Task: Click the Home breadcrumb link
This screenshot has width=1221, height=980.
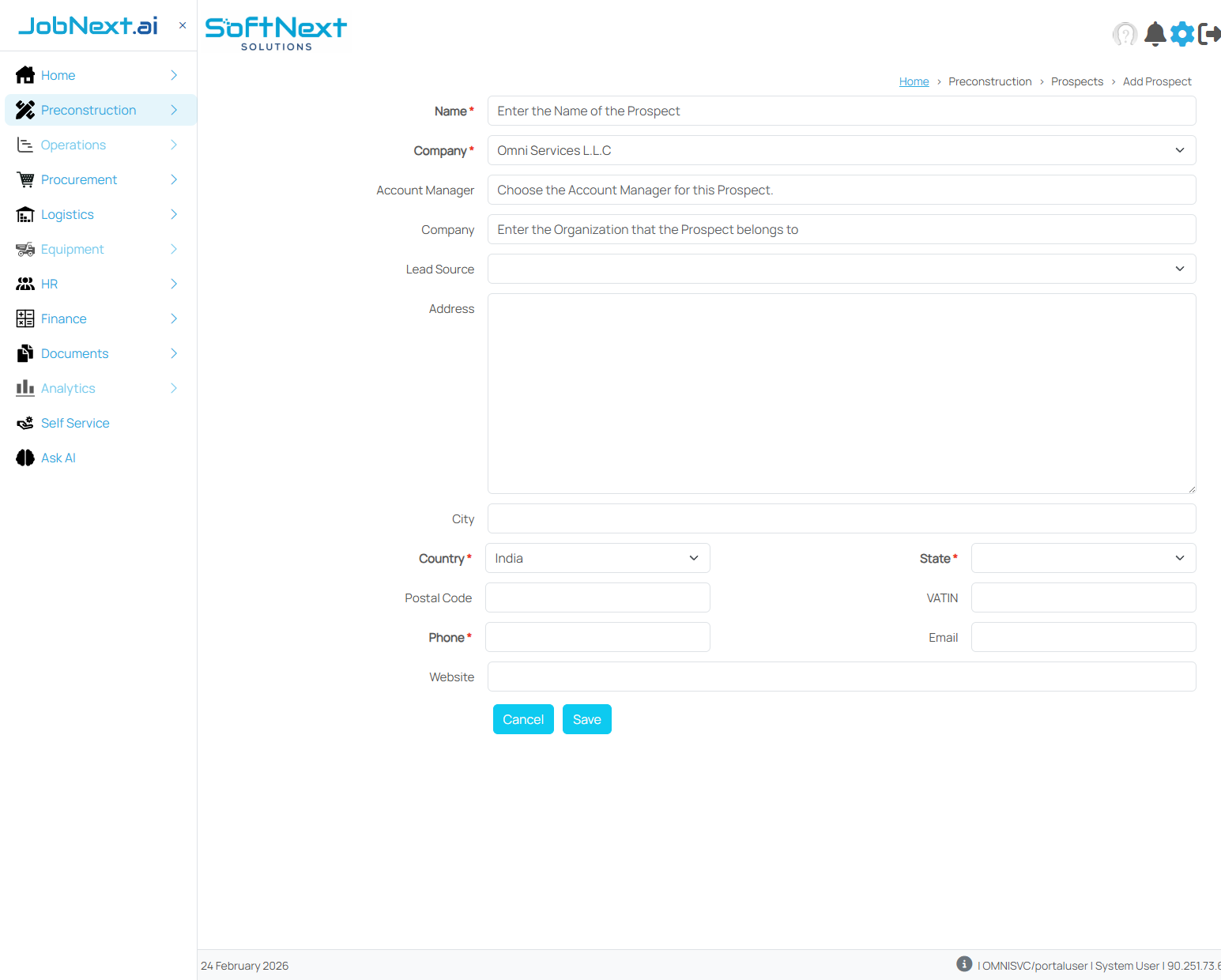Action: (x=914, y=81)
